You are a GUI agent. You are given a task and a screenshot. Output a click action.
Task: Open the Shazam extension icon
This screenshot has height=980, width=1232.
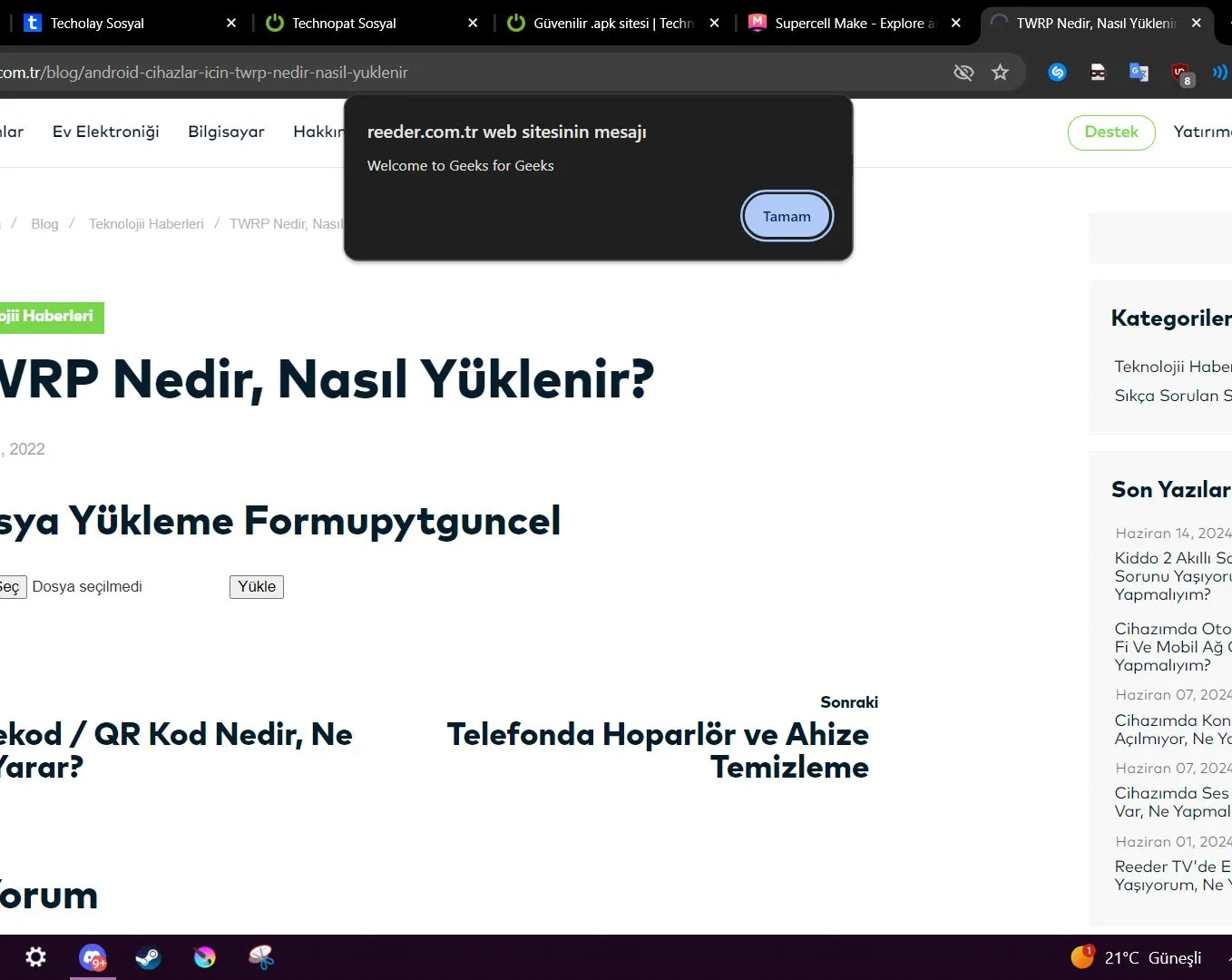[x=1057, y=73]
